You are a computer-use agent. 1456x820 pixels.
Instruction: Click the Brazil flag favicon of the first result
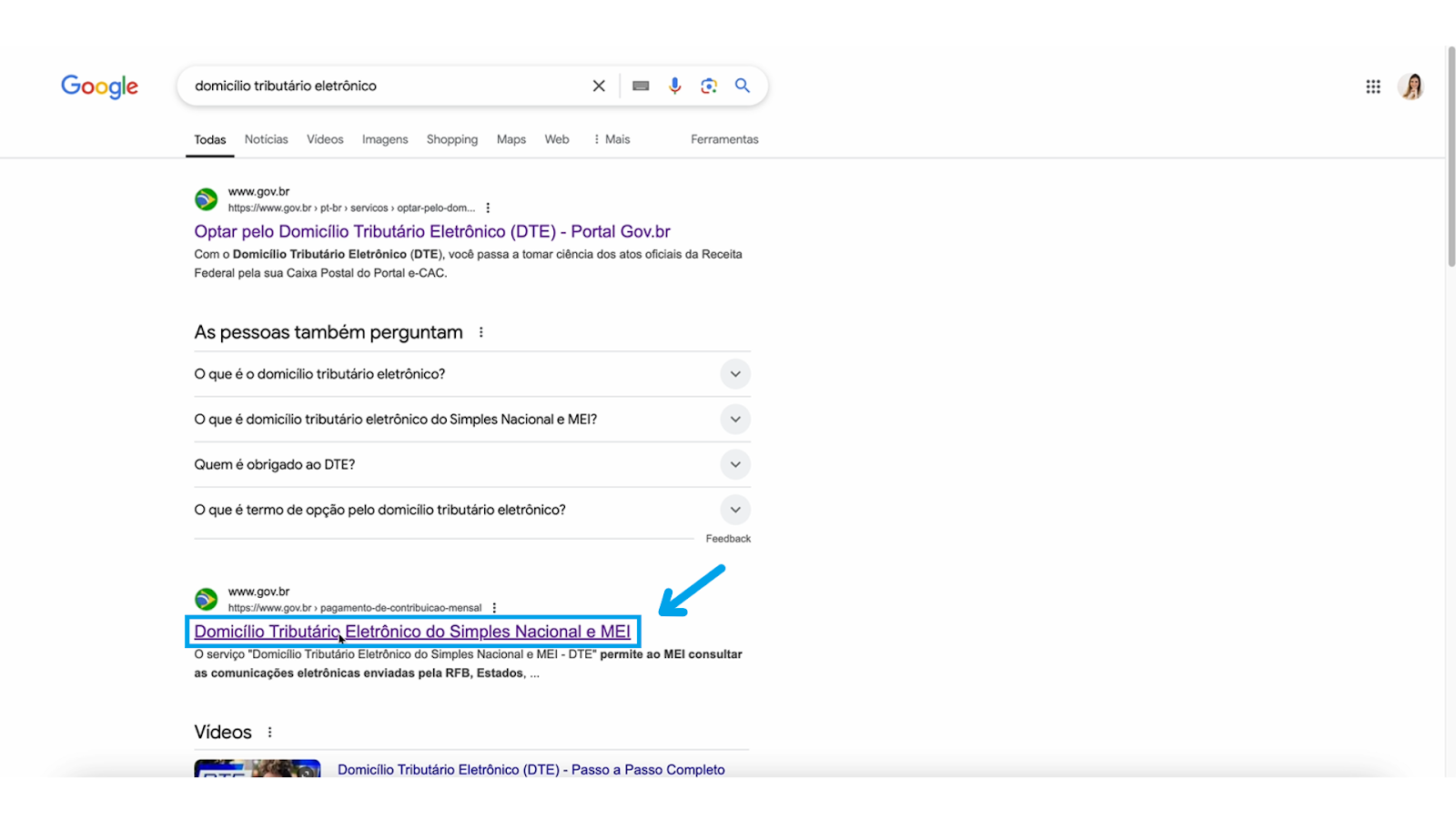tap(207, 199)
